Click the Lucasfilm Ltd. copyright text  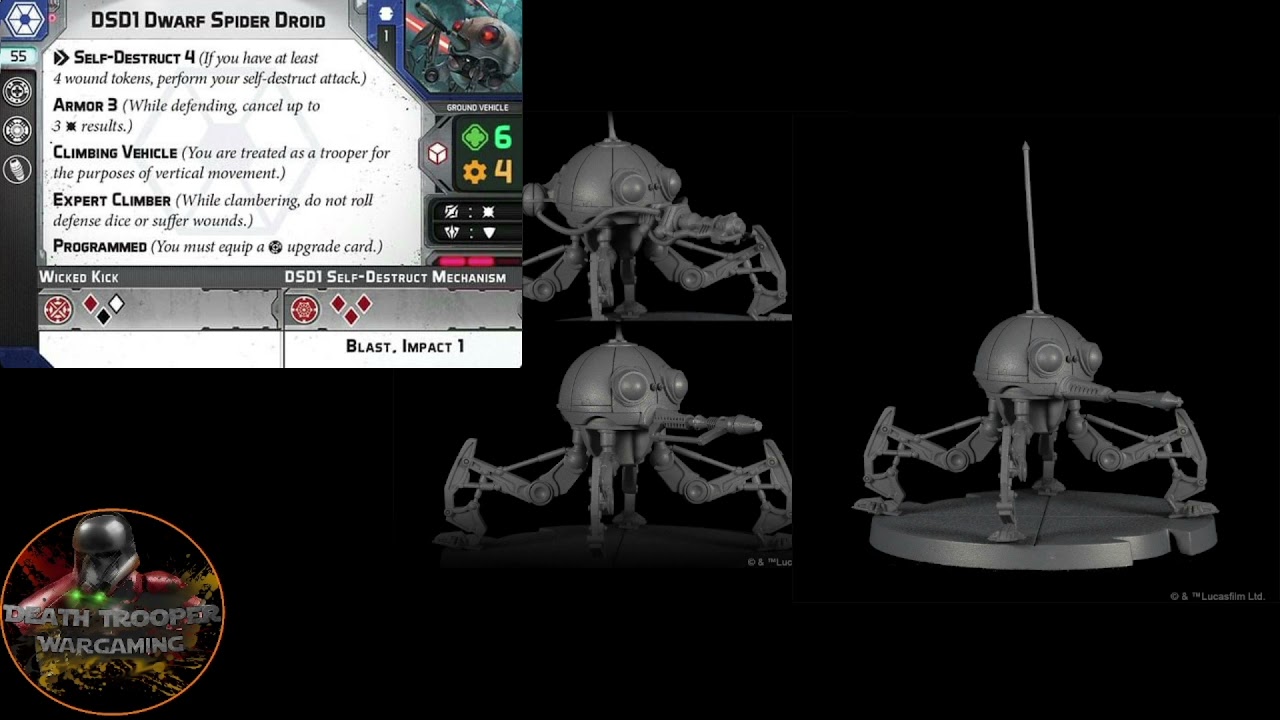tap(1218, 596)
